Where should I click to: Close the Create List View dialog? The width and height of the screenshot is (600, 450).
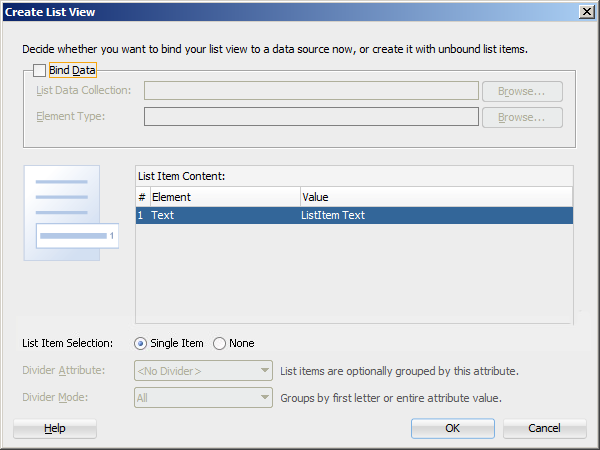pyautogui.click(x=585, y=11)
